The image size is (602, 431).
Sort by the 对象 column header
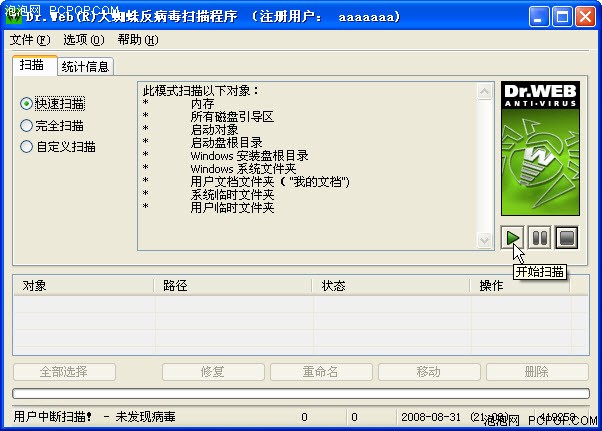[83, 286]
